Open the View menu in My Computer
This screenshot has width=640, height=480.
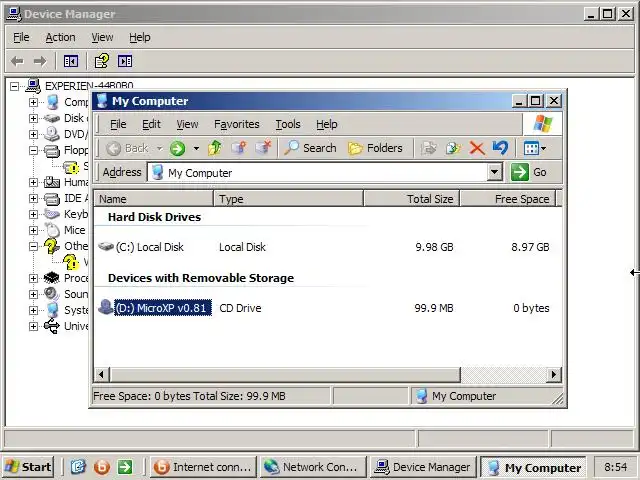tap(187, 124)
